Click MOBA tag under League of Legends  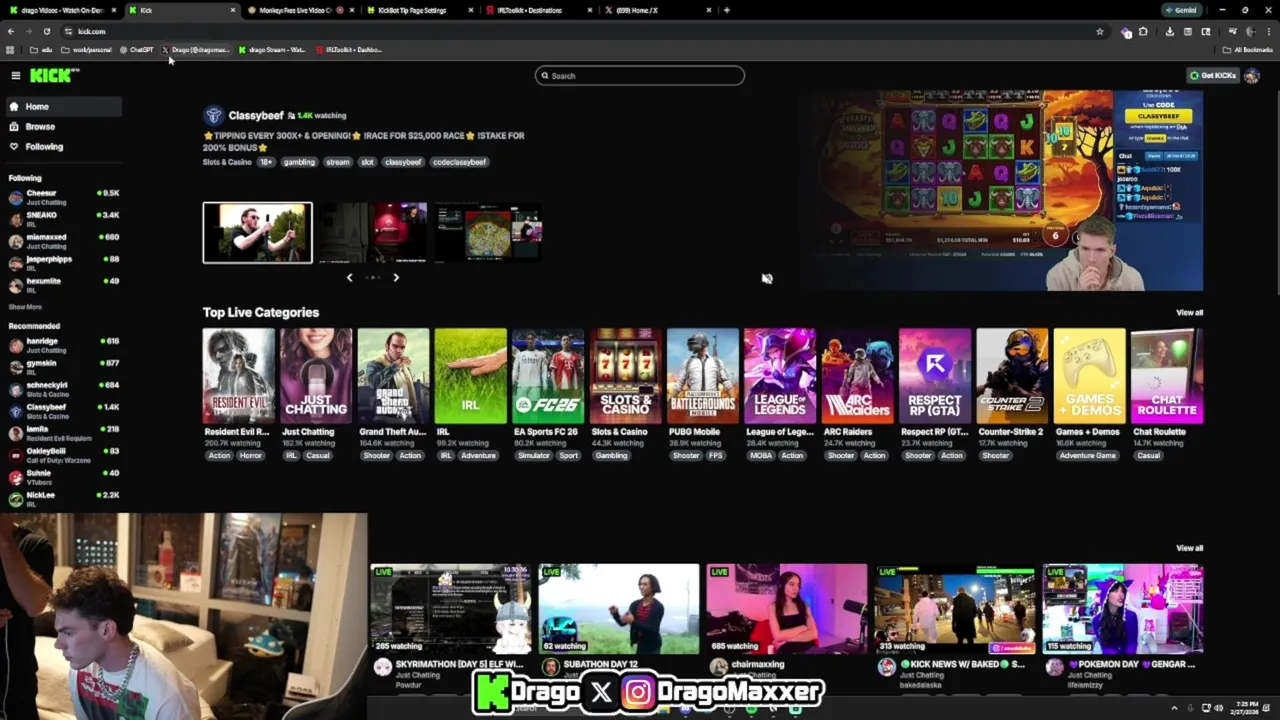point(761,456)
